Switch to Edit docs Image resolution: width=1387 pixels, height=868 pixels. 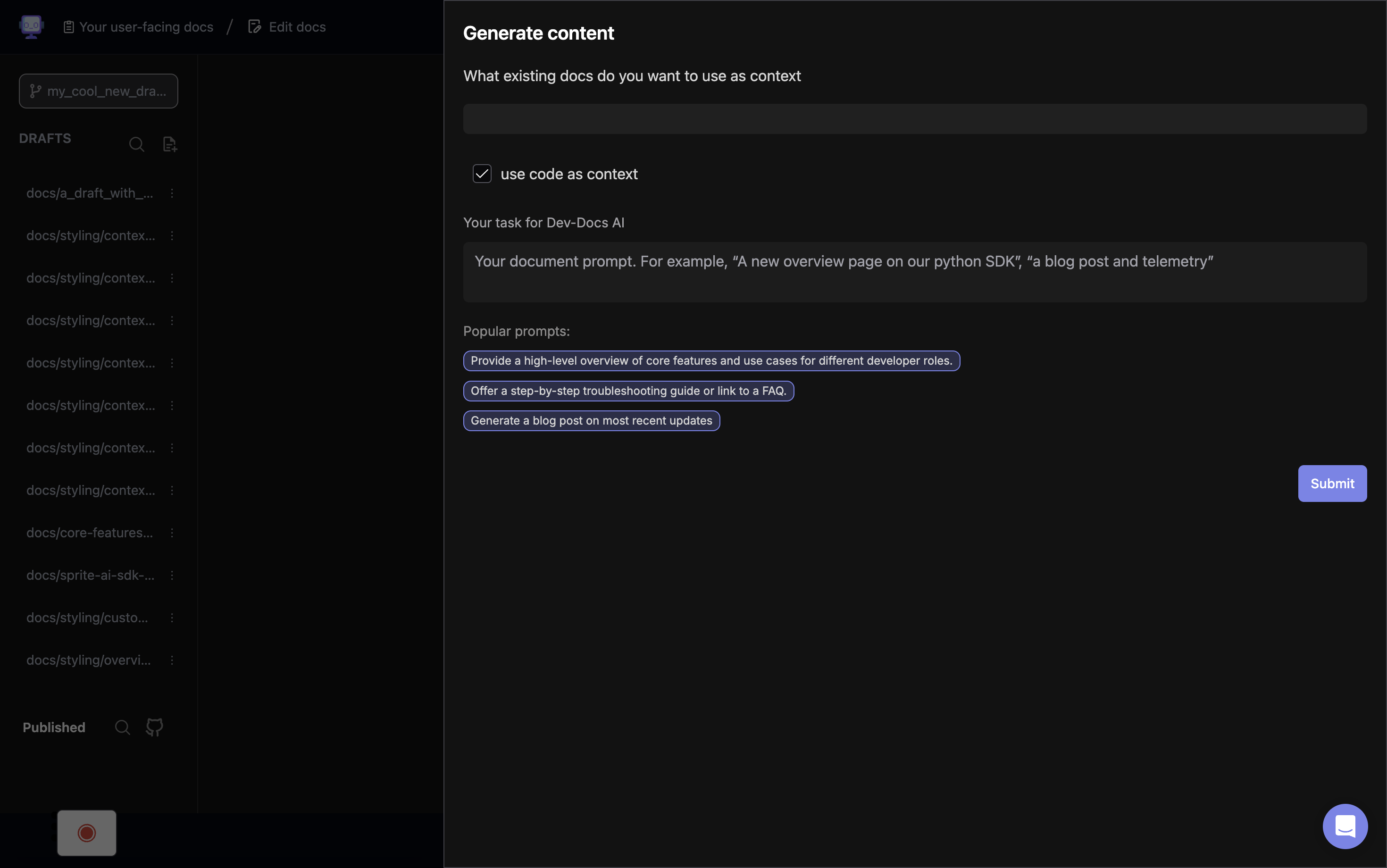(x=297, y=26)
